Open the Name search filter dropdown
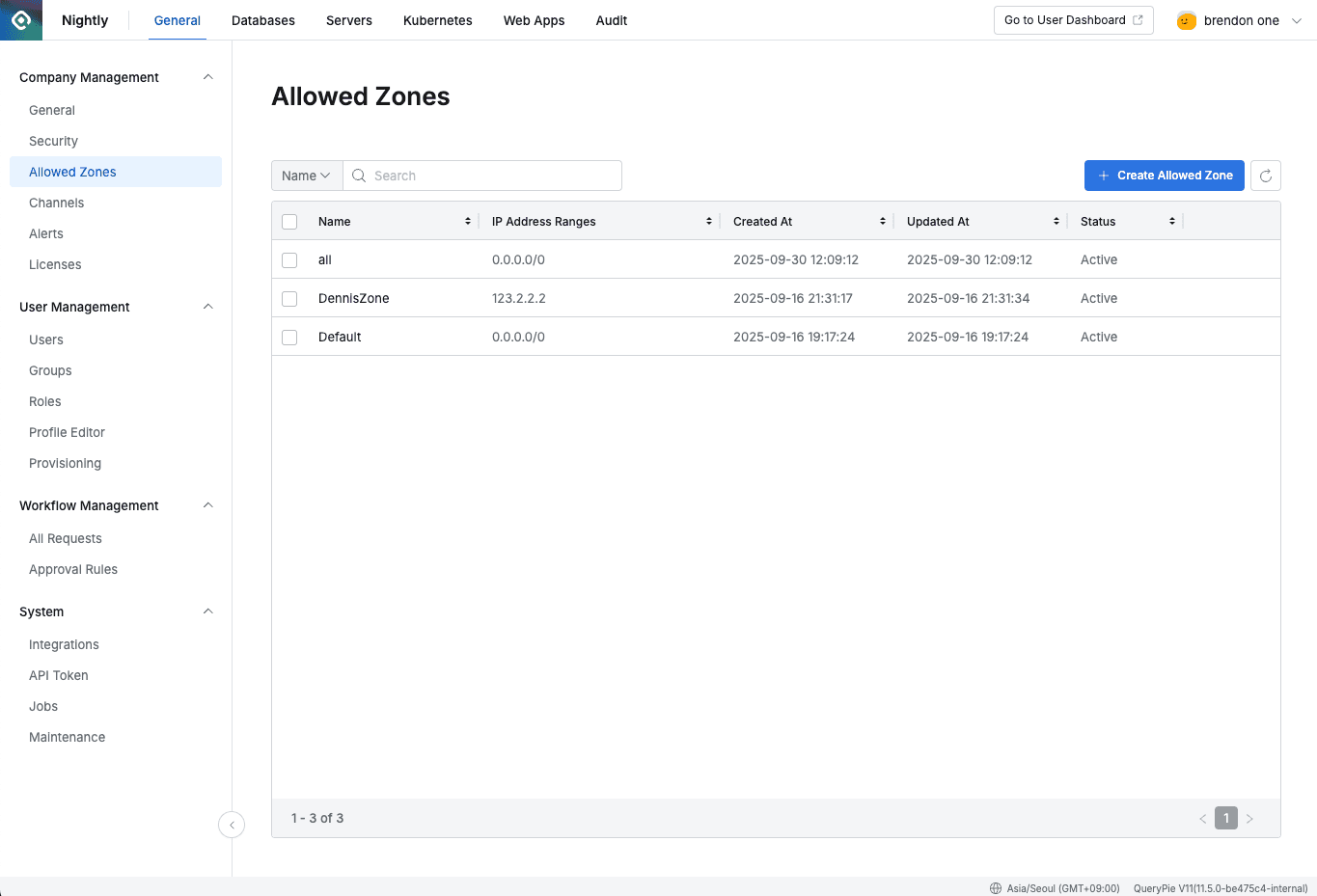1317x896 pixels. coord(306,176)
